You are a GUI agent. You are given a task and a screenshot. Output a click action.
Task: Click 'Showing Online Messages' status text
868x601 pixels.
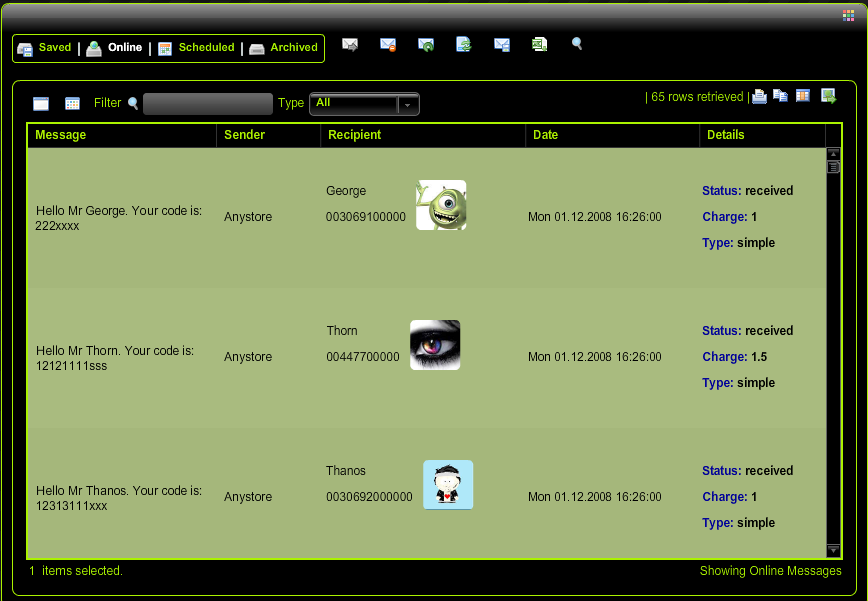tap(771, 571)
